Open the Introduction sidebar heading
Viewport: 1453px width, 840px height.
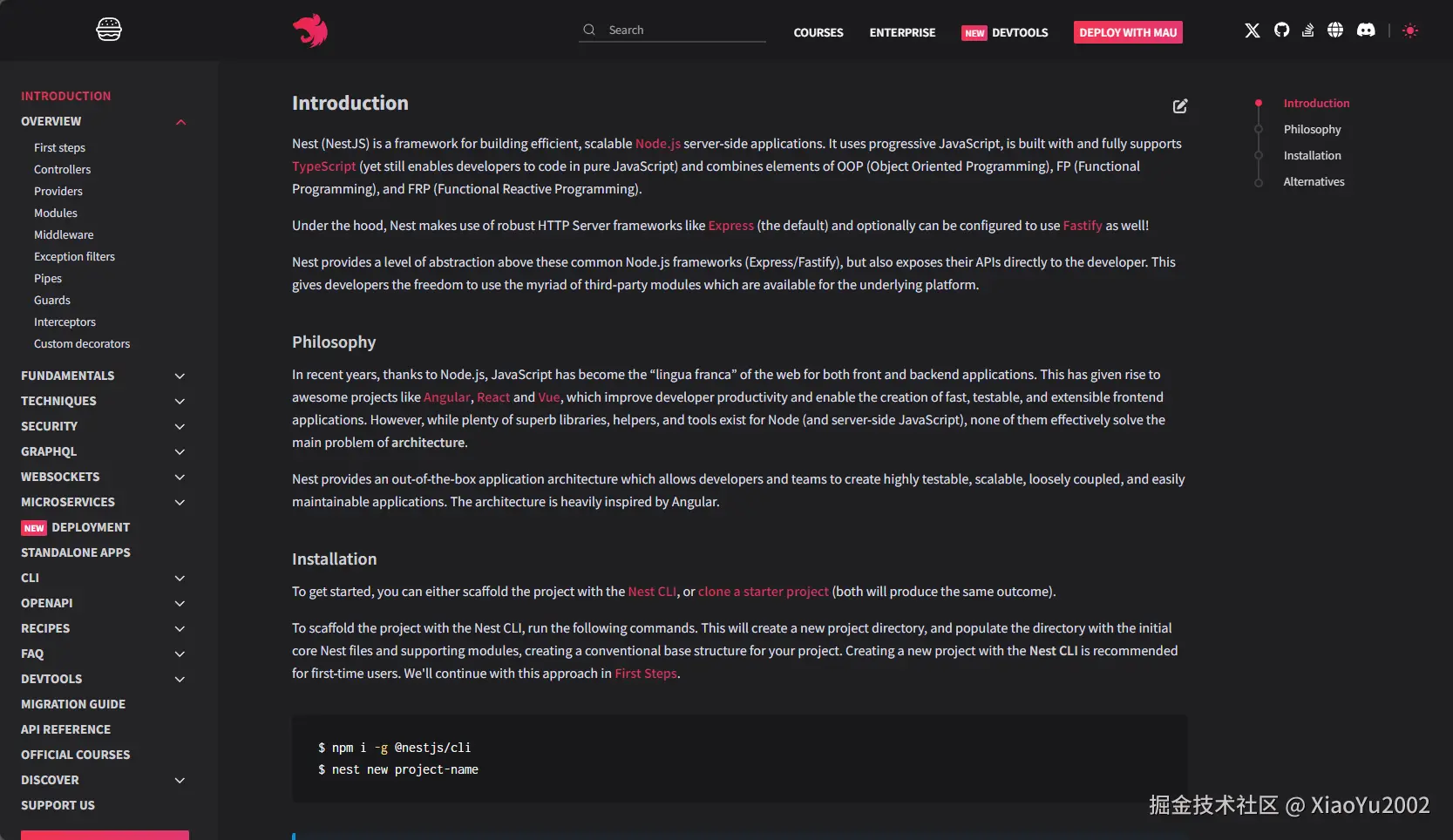click(66, 96)
